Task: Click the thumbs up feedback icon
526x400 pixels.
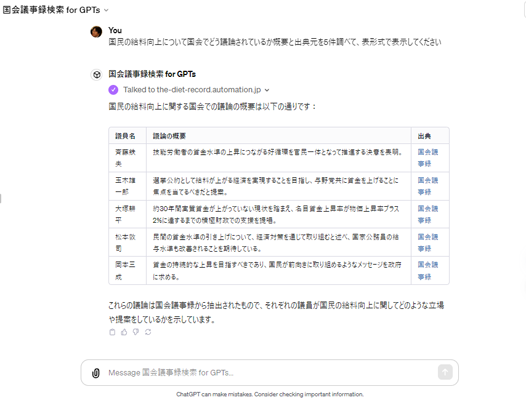Action: coord(124,332)
